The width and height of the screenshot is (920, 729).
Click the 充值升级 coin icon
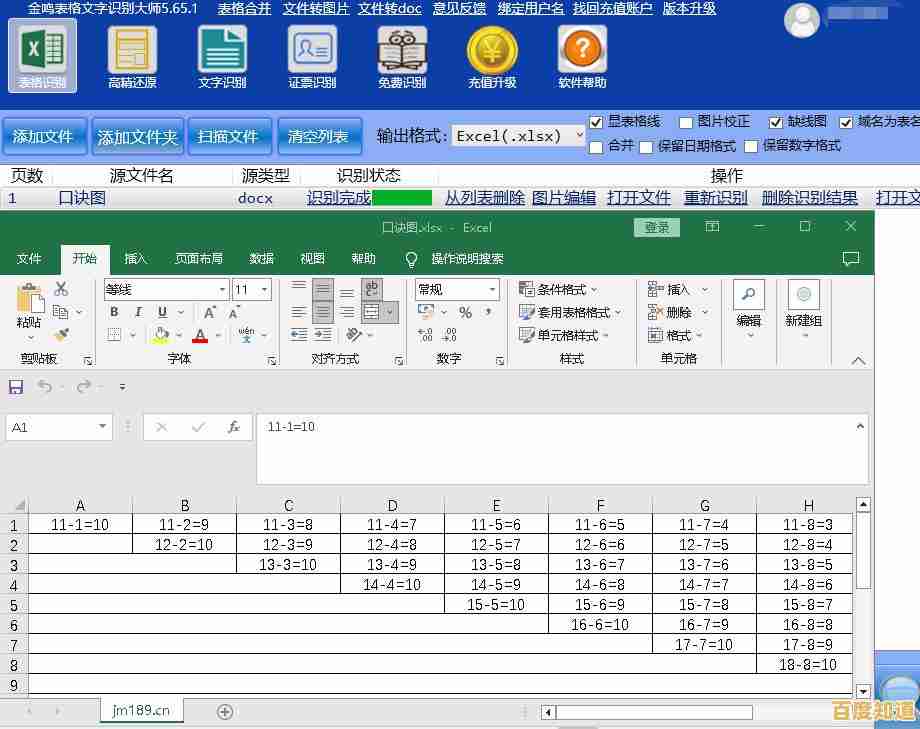click(491, 50)
